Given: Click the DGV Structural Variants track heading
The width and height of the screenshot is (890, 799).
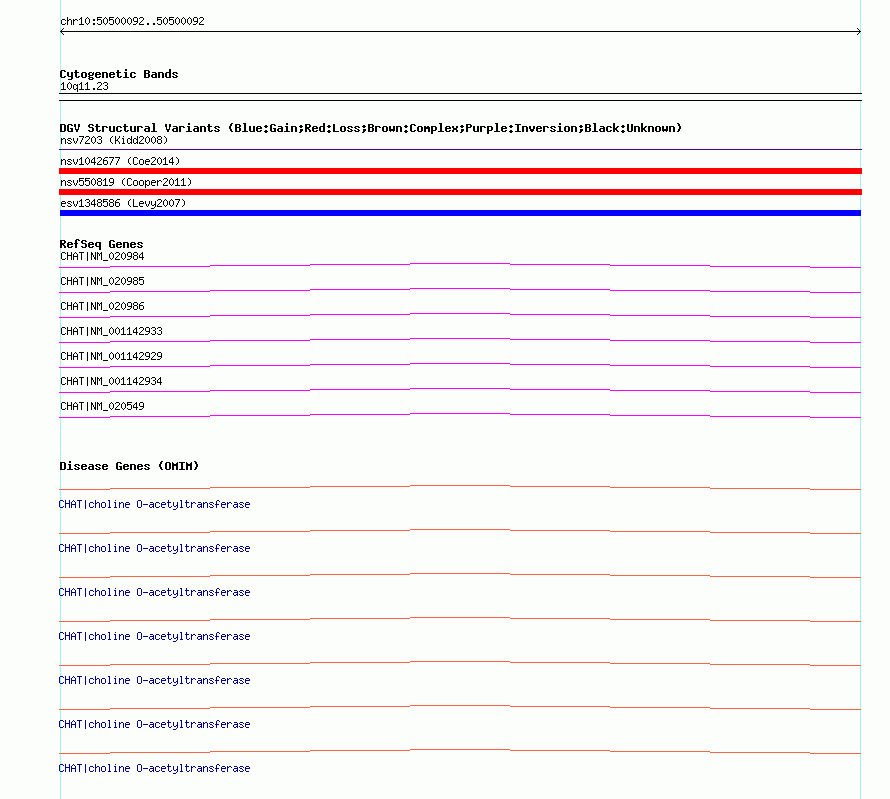Looking at the screenshot, I should pyautogui.click(x=371, y=128).
